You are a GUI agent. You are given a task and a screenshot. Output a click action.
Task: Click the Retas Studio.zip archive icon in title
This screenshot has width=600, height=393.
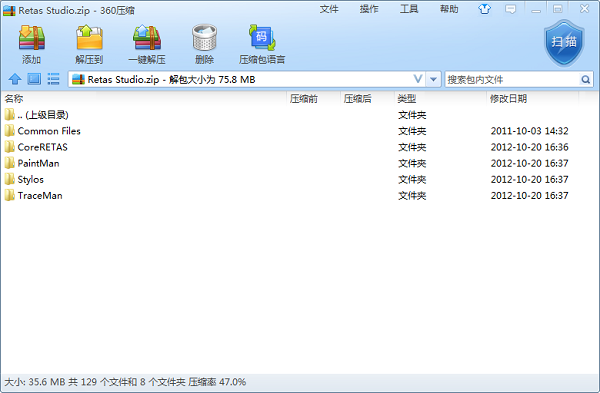pyautogui.click(x=9, y=10)
